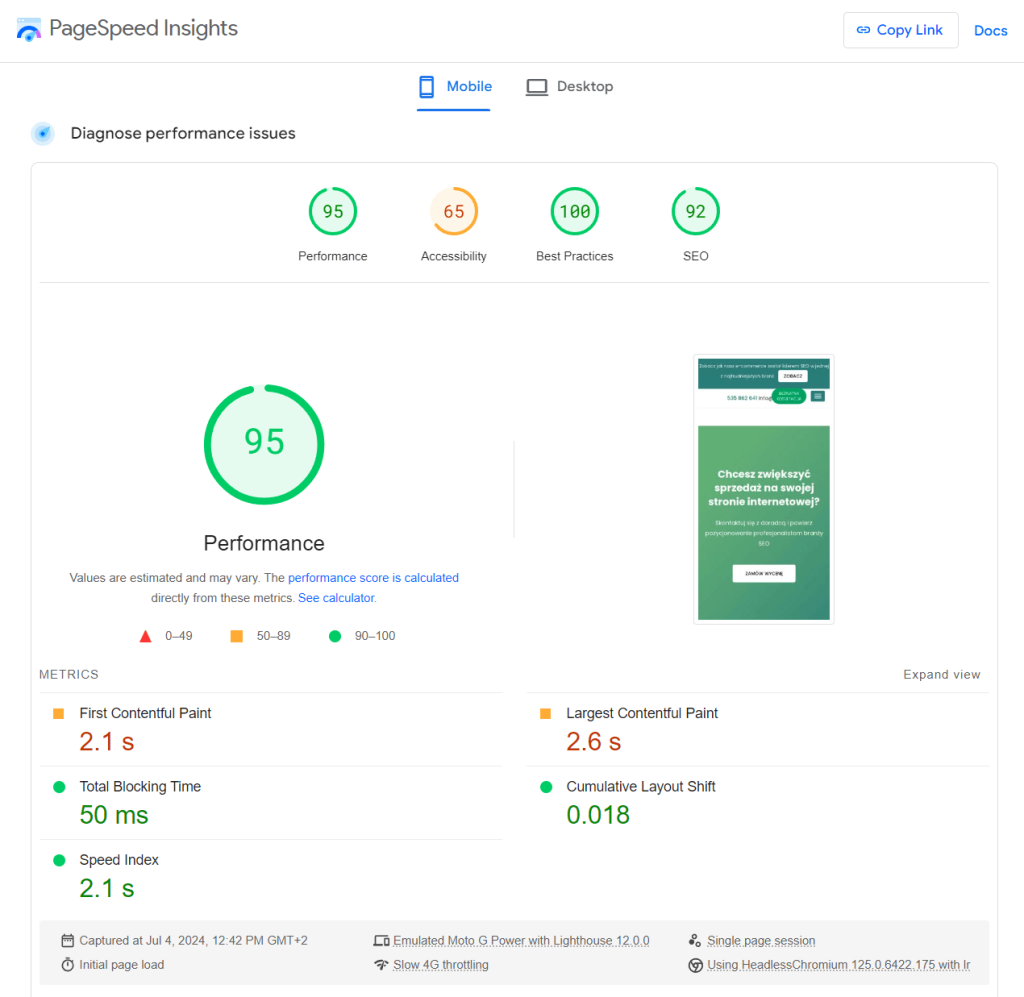Click the wifi icon beside Slow 4G throttling

tap(381, 965)
